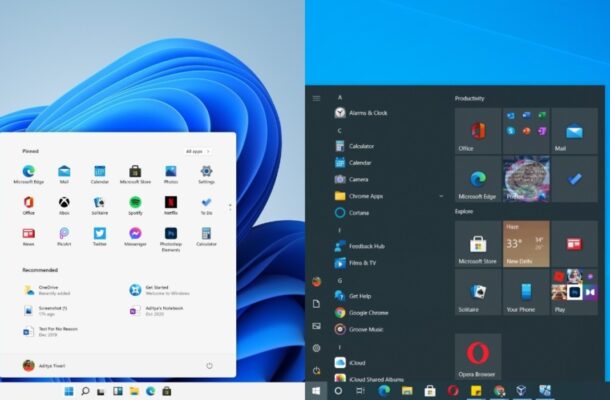The height and width of the screenshot is (400, 610).
Task: Launch Office from Windows 11 pinned apps
Action: click(x=28, y=205)
